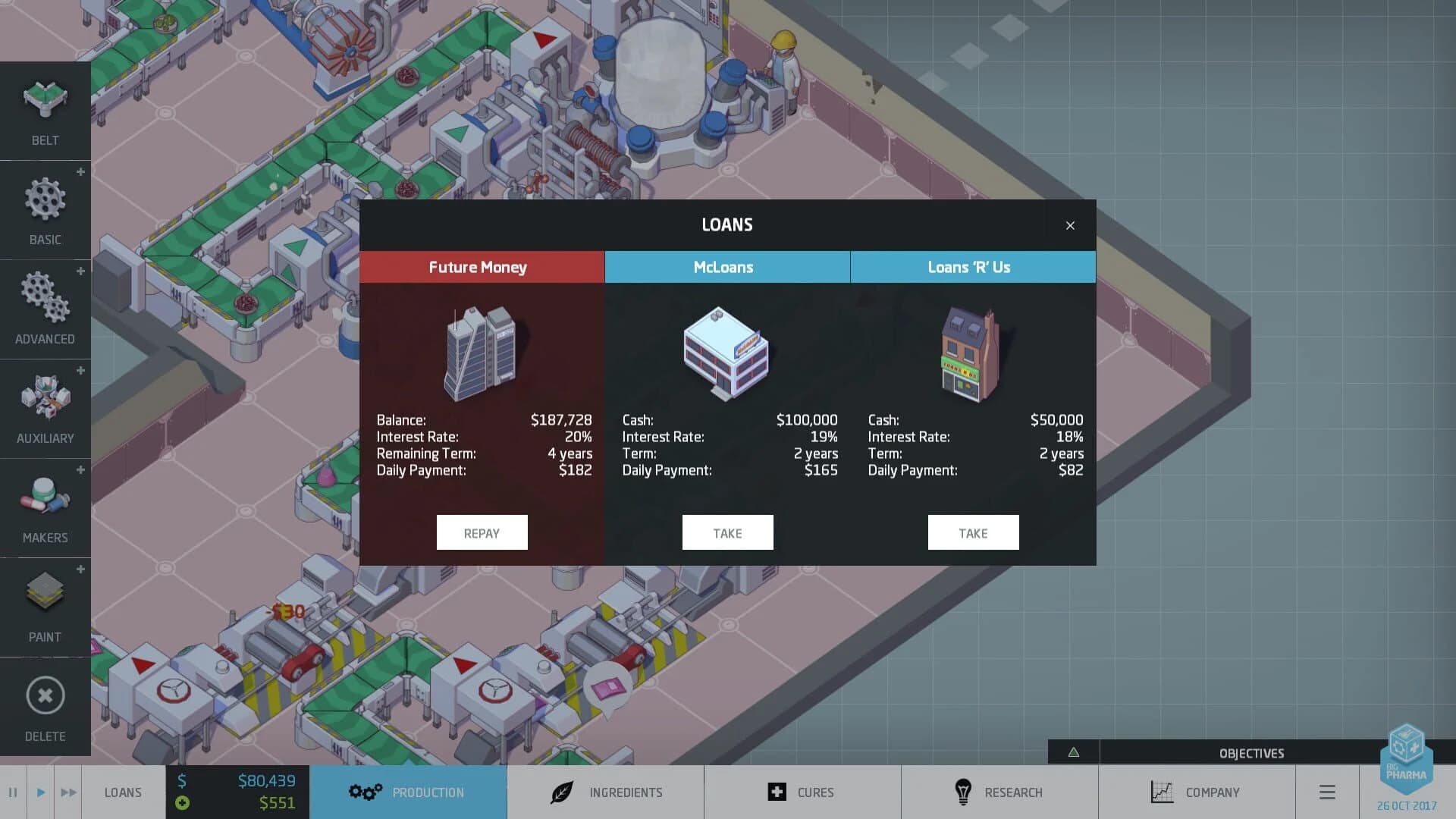Resume play at normal speed
The image size is (1456, 819).
pos(40,792)
